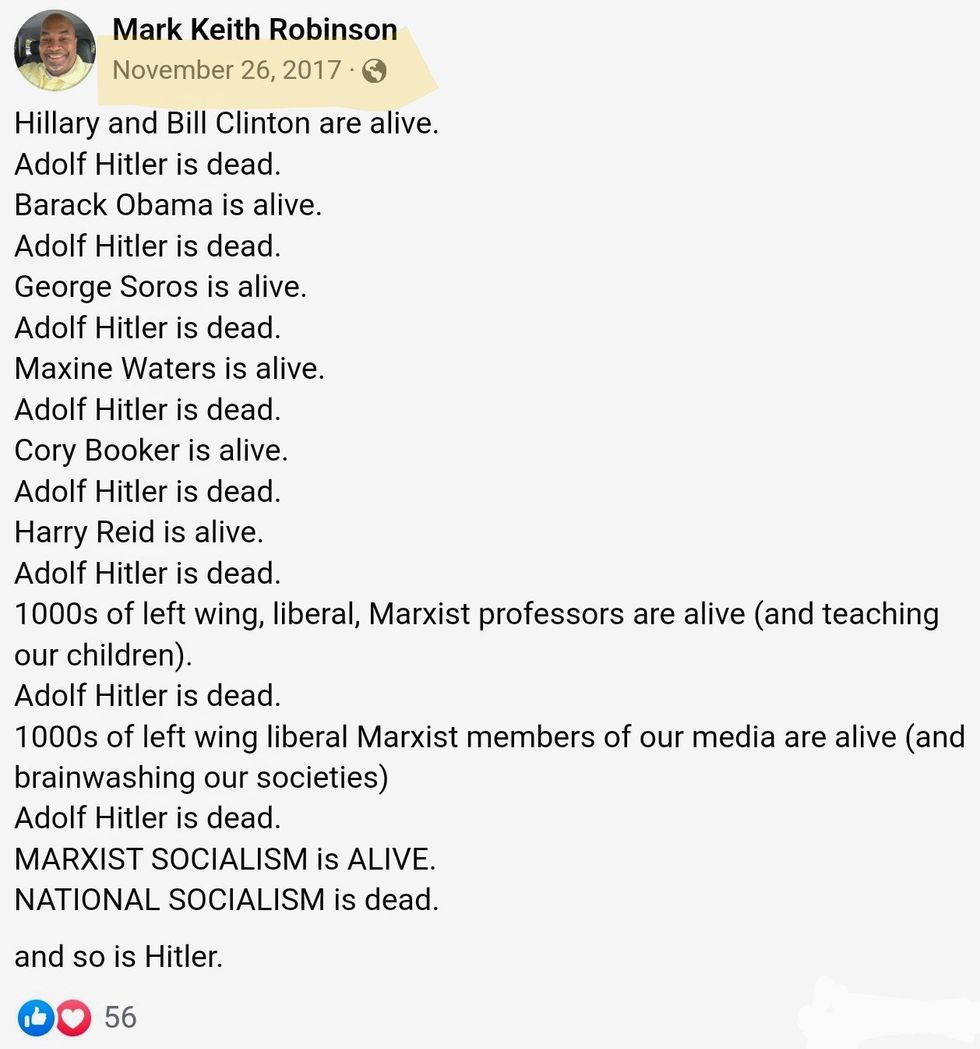Select the "Maxine Waters is alive." line
This screenshot has height=1049, width=980.
(169, 368)
